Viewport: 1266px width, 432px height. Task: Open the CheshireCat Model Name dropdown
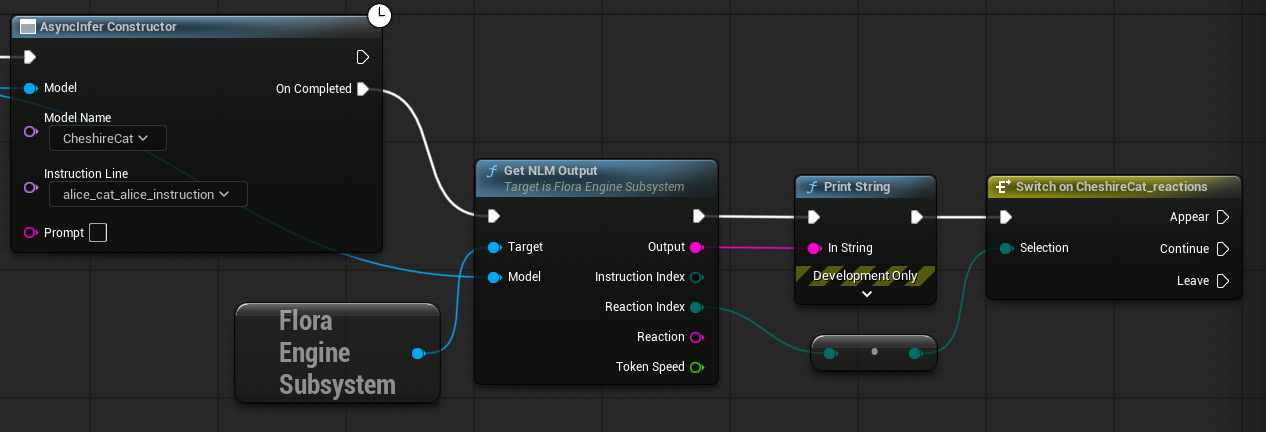point(108,138)
